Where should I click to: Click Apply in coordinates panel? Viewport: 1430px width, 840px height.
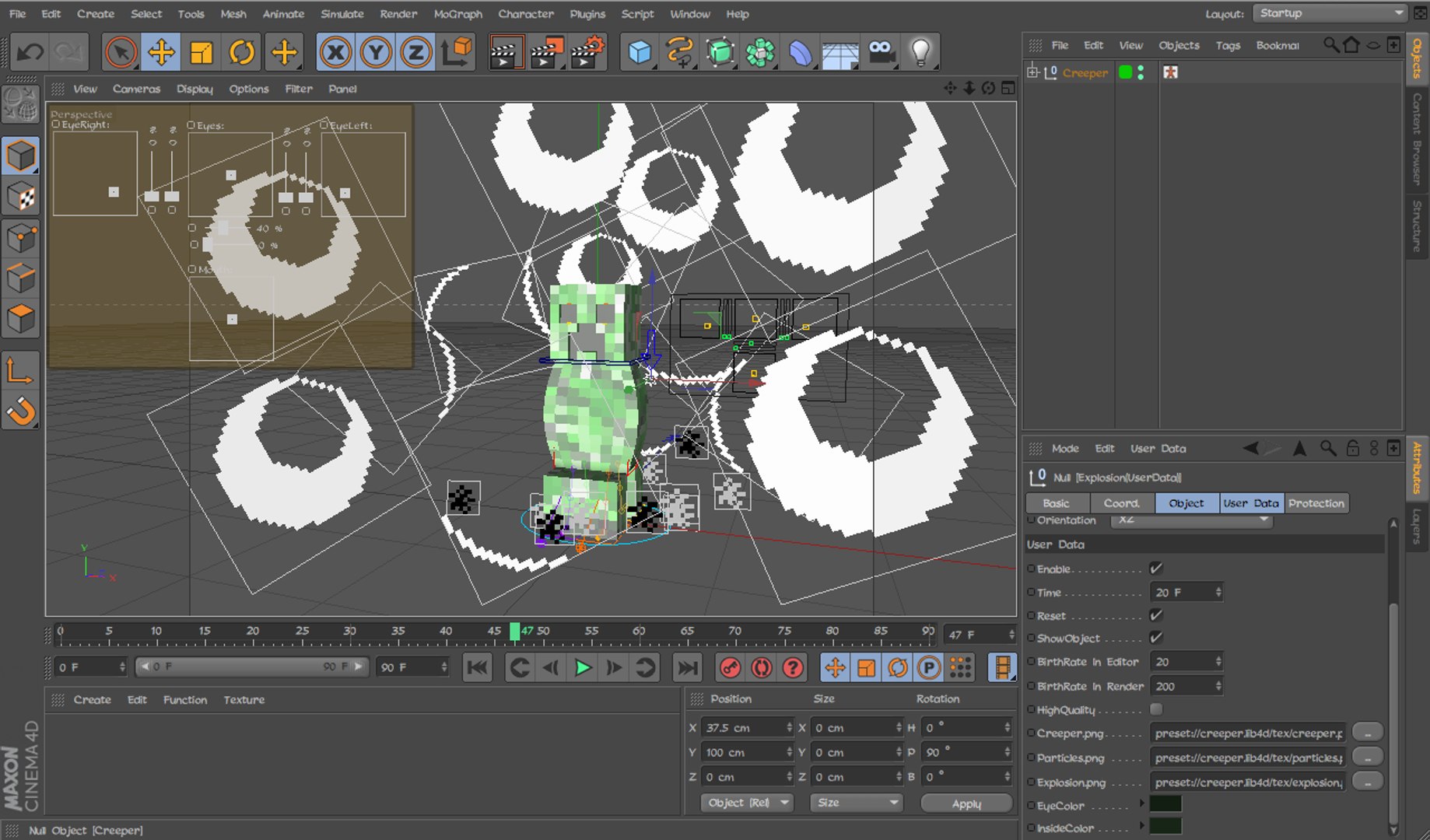[966, 803]
